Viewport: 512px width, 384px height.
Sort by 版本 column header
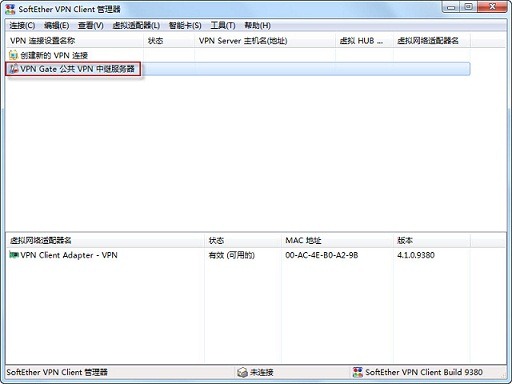click(432, 240)
